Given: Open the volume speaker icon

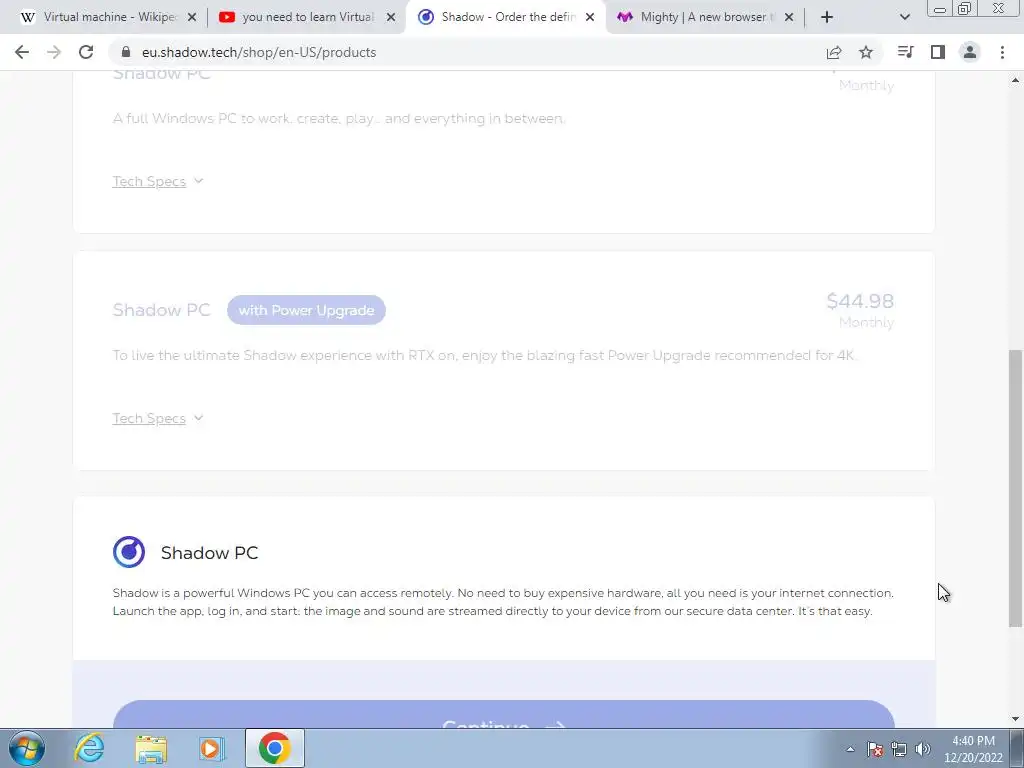Looking at the screenshot, I should (923, 749).
